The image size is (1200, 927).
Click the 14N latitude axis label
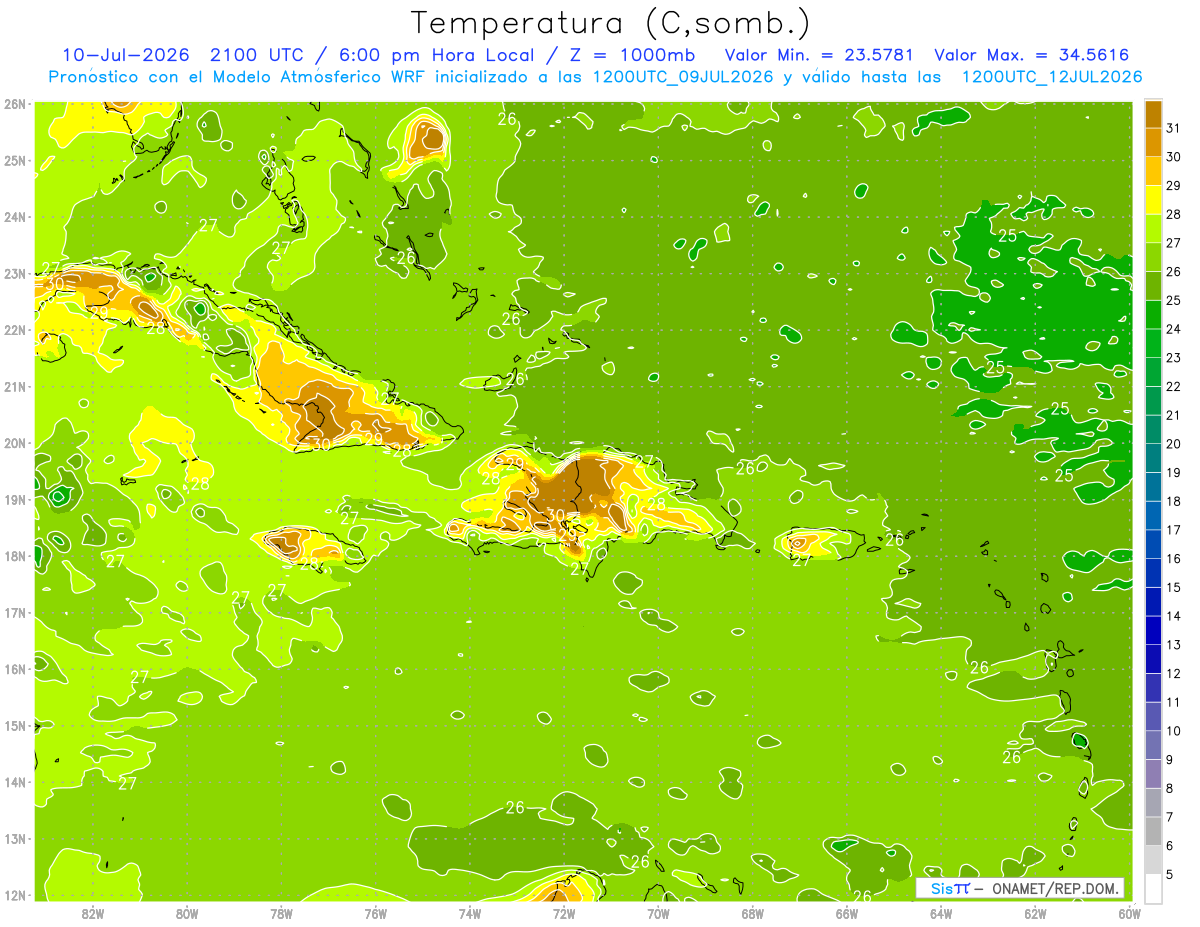(15, 782)
